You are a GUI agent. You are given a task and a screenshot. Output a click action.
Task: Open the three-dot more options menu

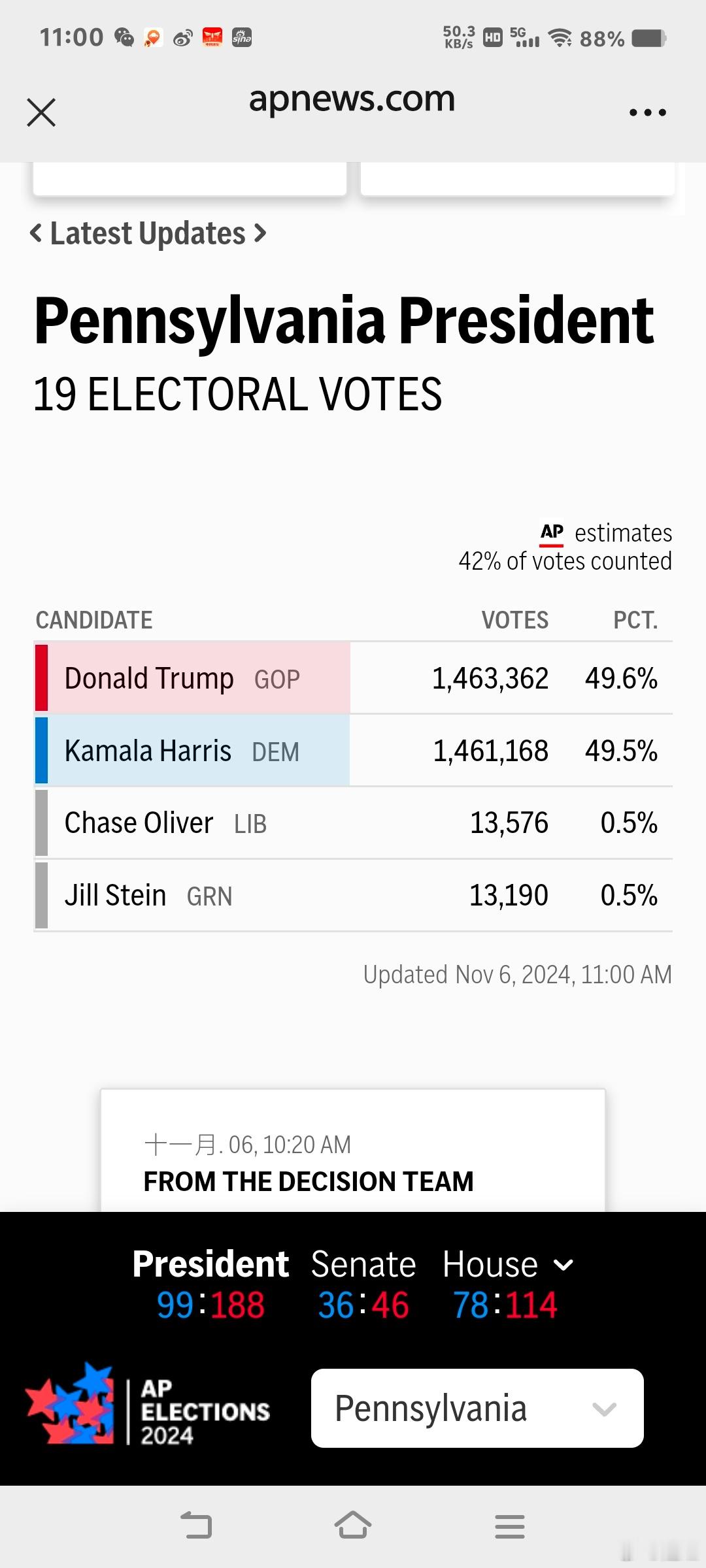[x=647, y=112]
